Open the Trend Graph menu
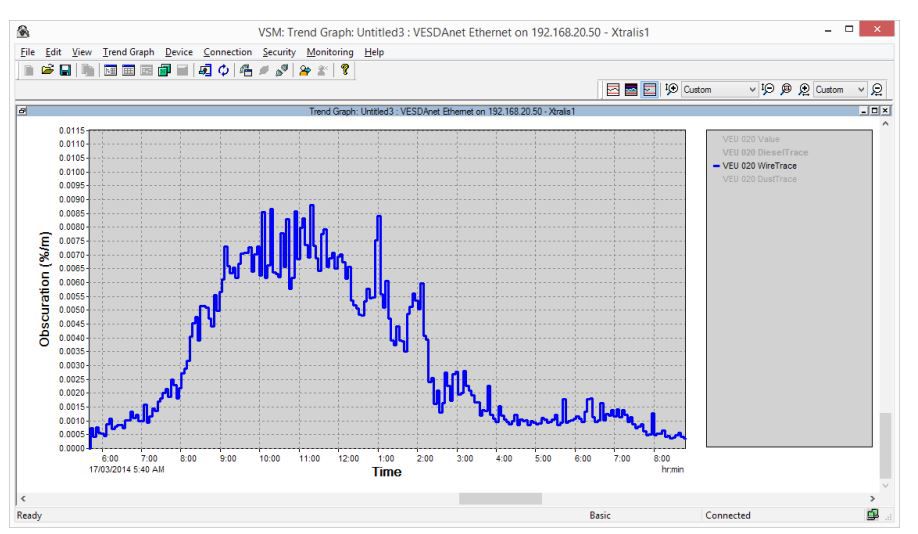 coord(128,52)
